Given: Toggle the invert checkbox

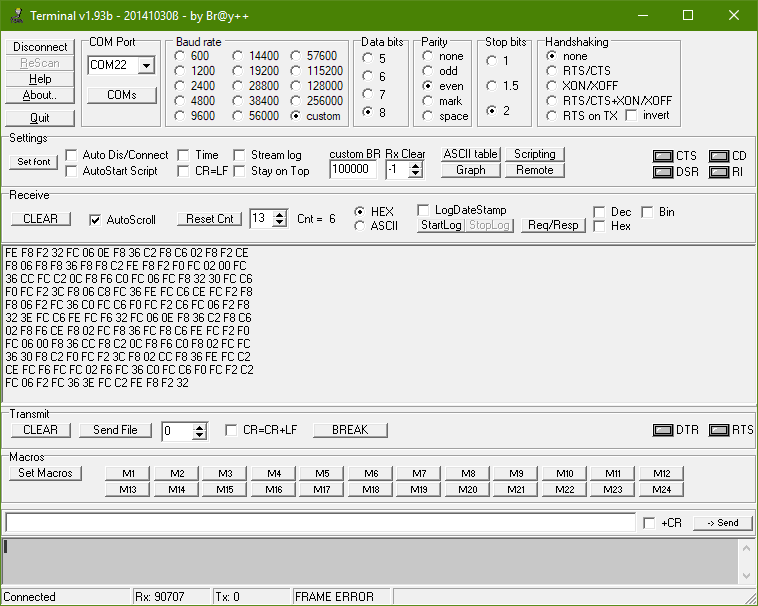Looking at the screenshot, I should click(631, 115).
